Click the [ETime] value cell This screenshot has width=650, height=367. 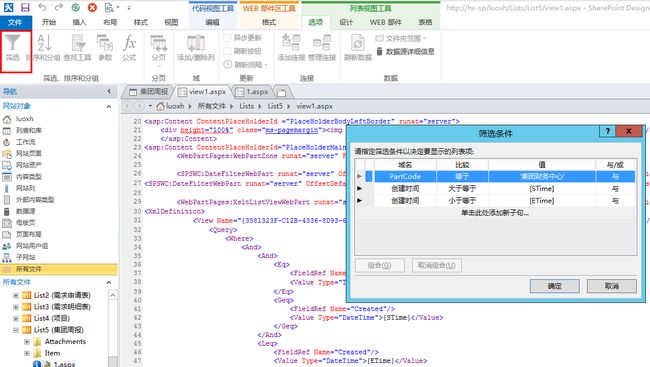tap(542, 200)
